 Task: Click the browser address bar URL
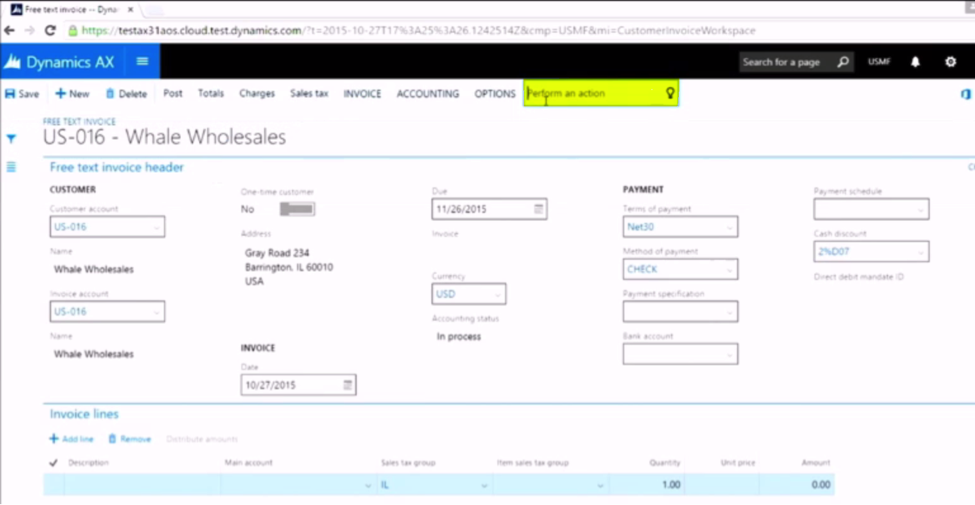(x=418, y=30)
